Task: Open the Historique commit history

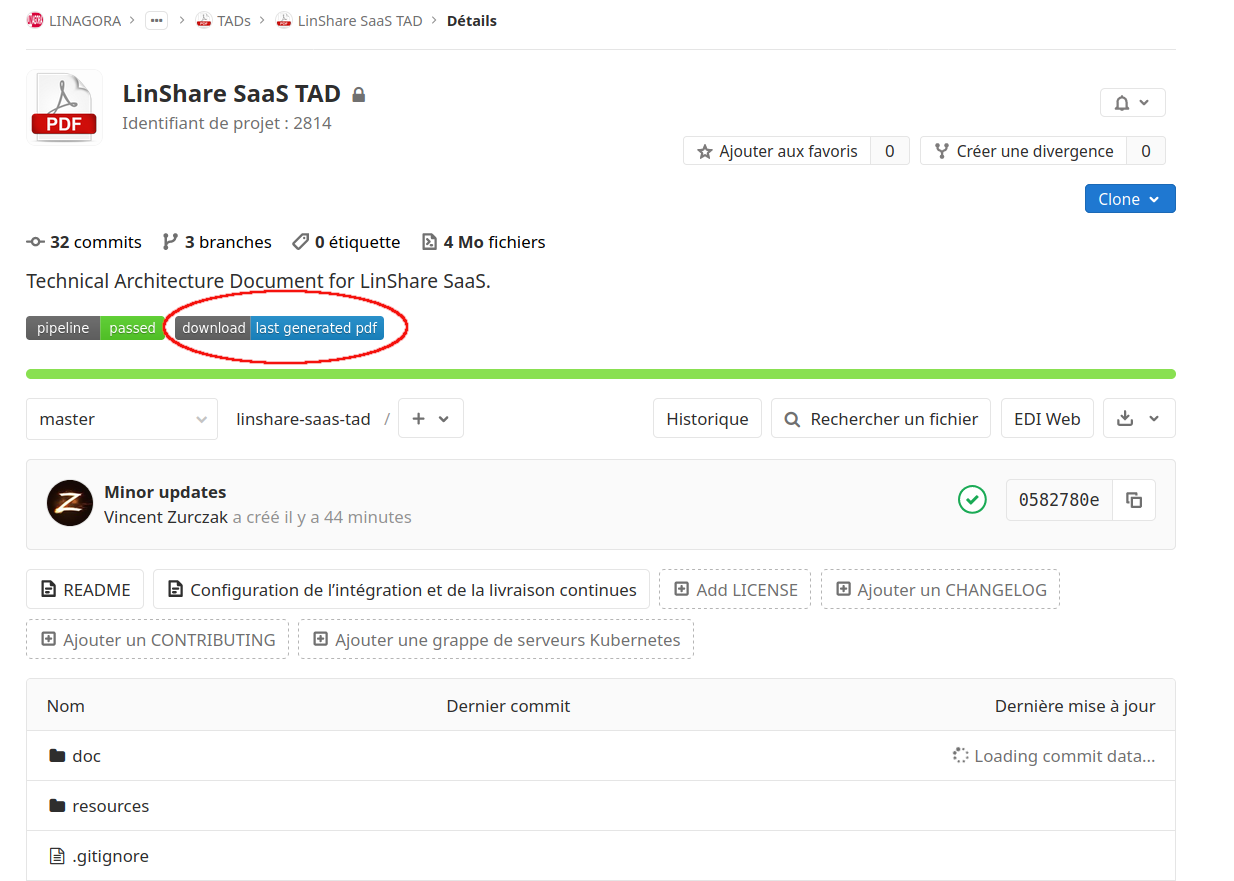Action: tap(707, 419)
